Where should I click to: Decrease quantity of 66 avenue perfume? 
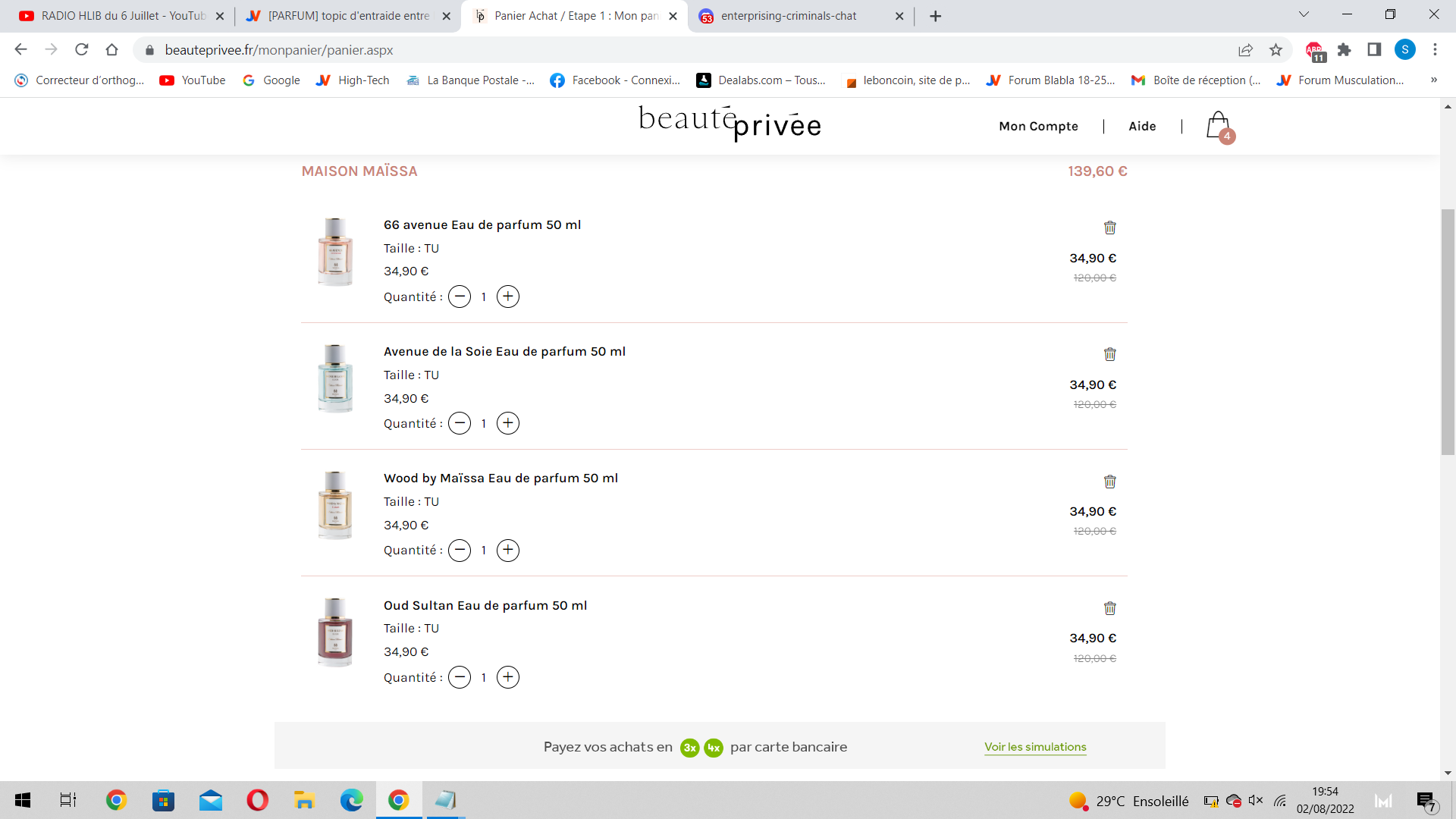coord(460,297)
